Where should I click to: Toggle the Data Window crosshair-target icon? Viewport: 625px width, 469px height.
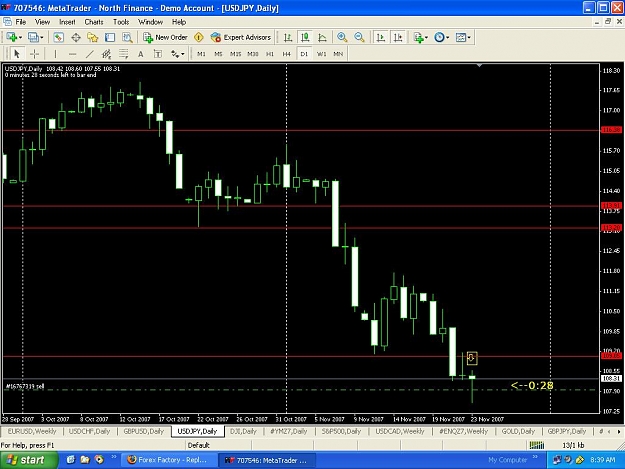coord(76,37)
